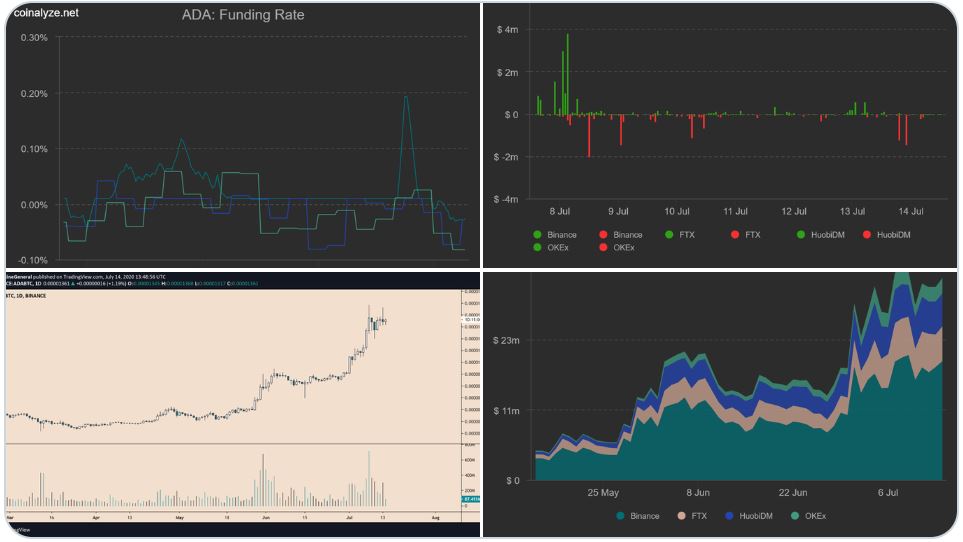Click the 'BTC, 1D, BINANCE' chart label

pos(26,296)
